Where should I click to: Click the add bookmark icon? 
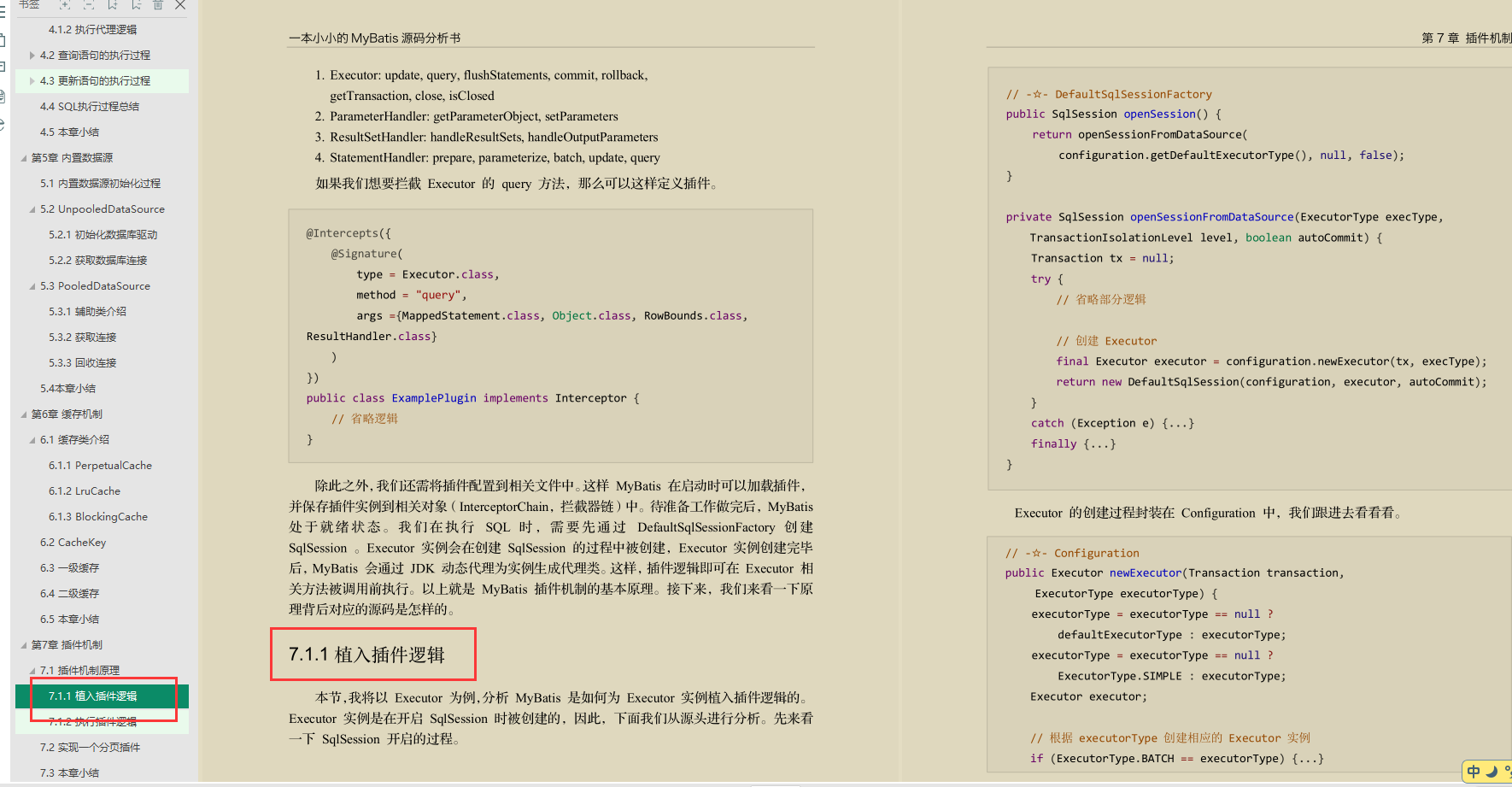coord(112,5)
